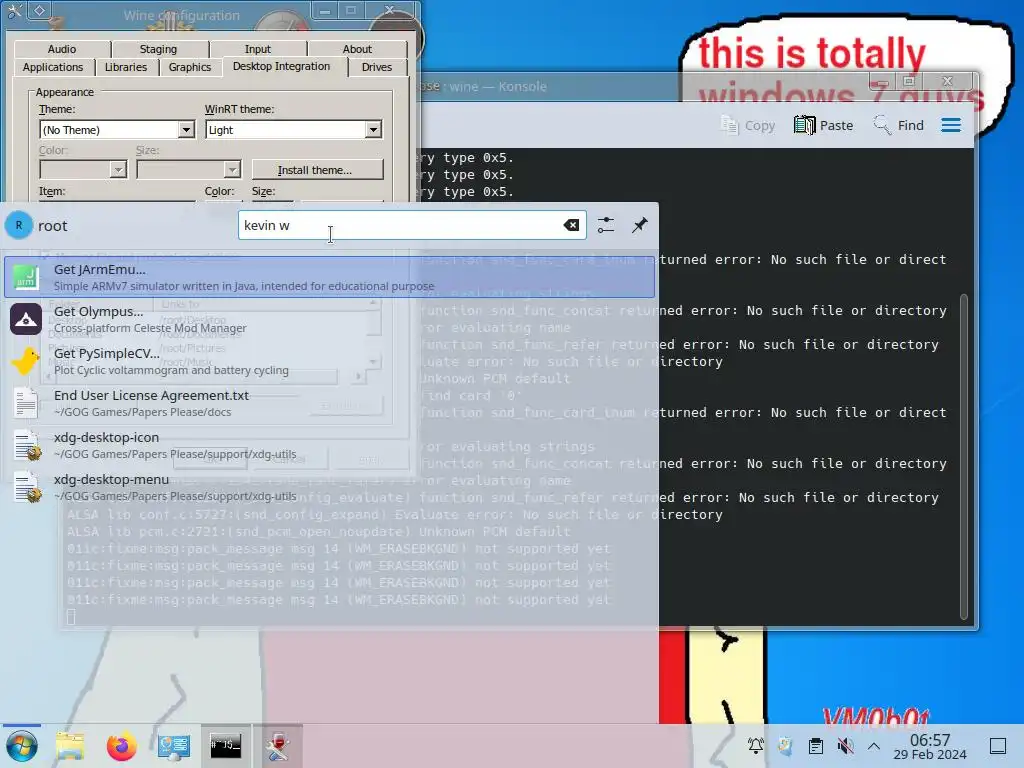Click the muted volume tray icon

(845, 746)
